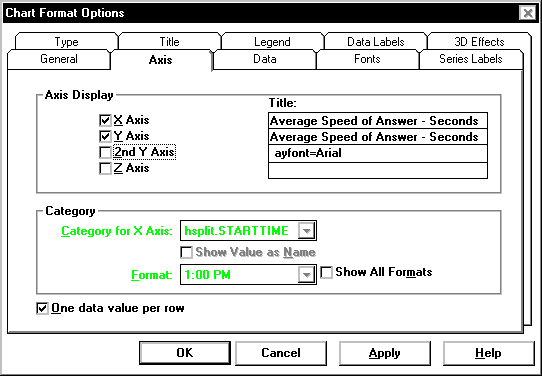The width and height of the screenshot is (542, 376).
Task: Switch to the Legend tab
Action: point(272,41)
